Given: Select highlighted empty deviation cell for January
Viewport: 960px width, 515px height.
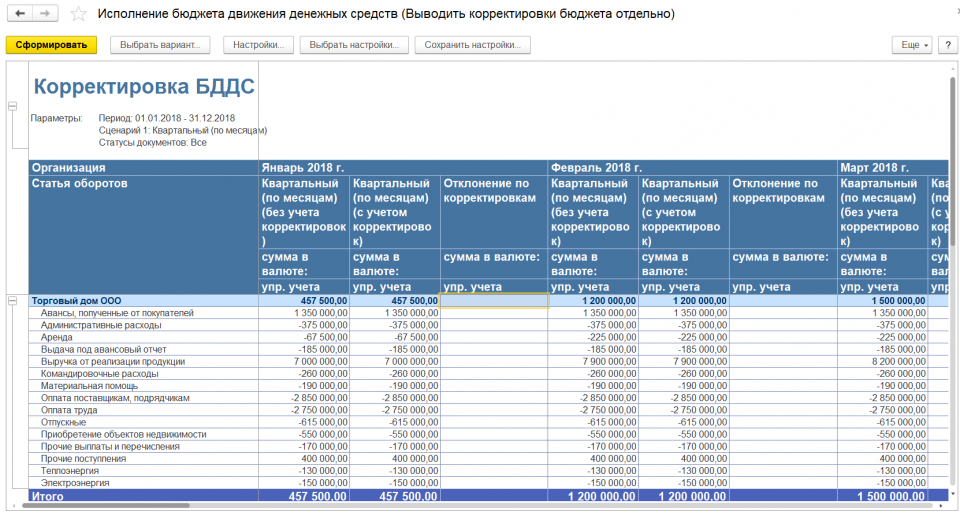Looking at the screenshot, I should coord(494,301).
